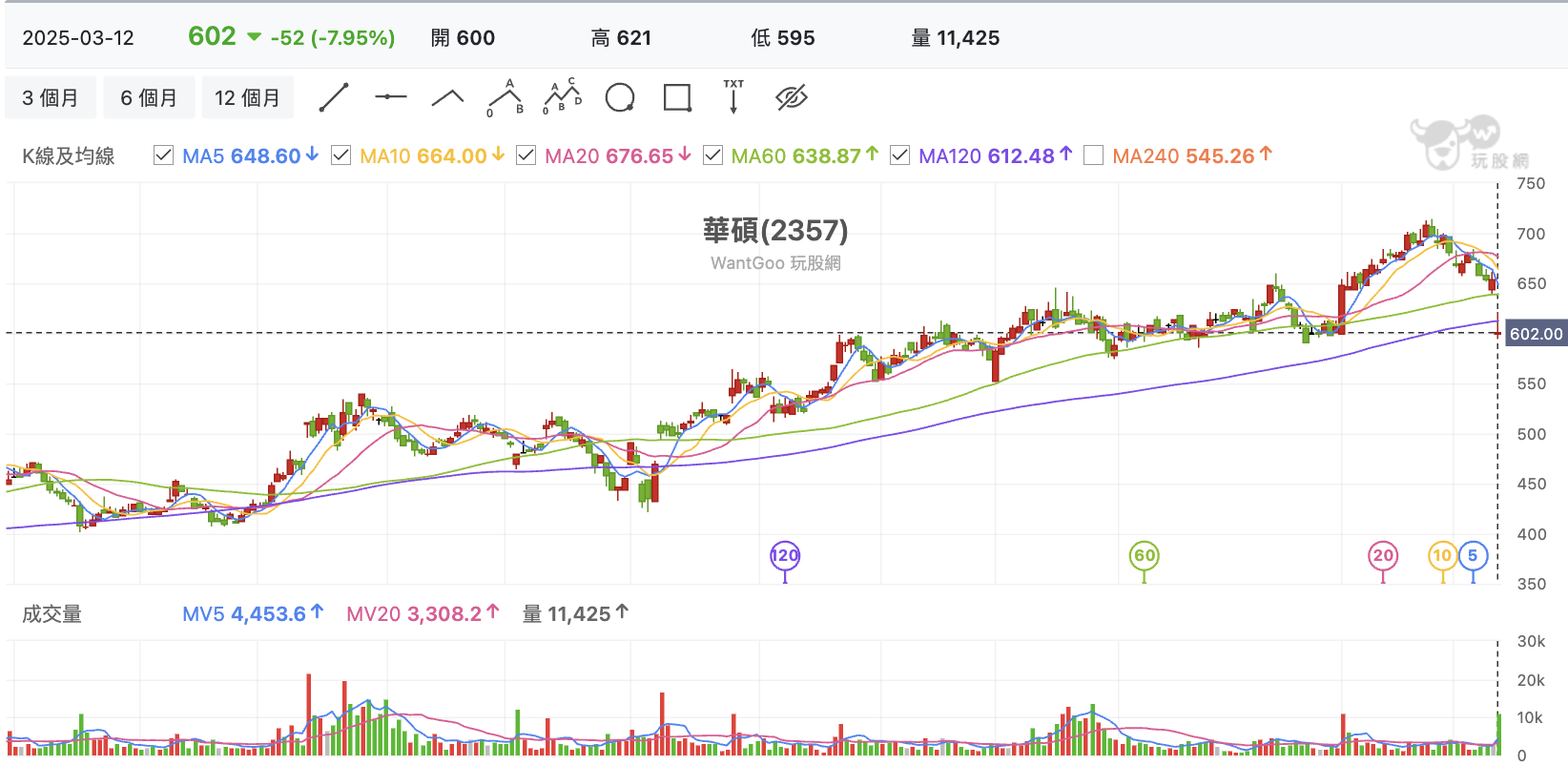Click the large 602 price in header
This screenshot has width=1568, height=765.
coord(212,36)
